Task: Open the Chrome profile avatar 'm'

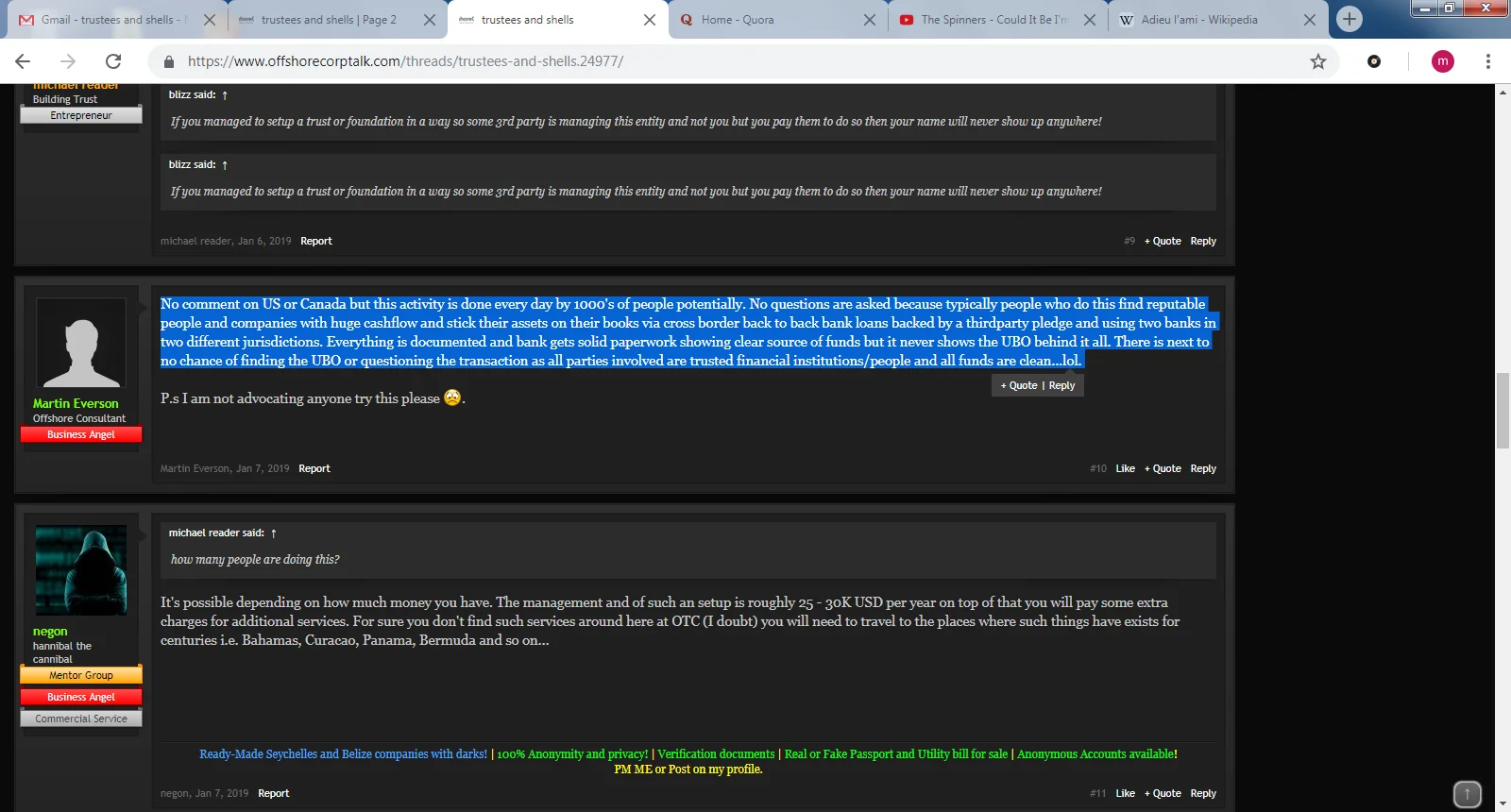Action: click(1443, 61)
